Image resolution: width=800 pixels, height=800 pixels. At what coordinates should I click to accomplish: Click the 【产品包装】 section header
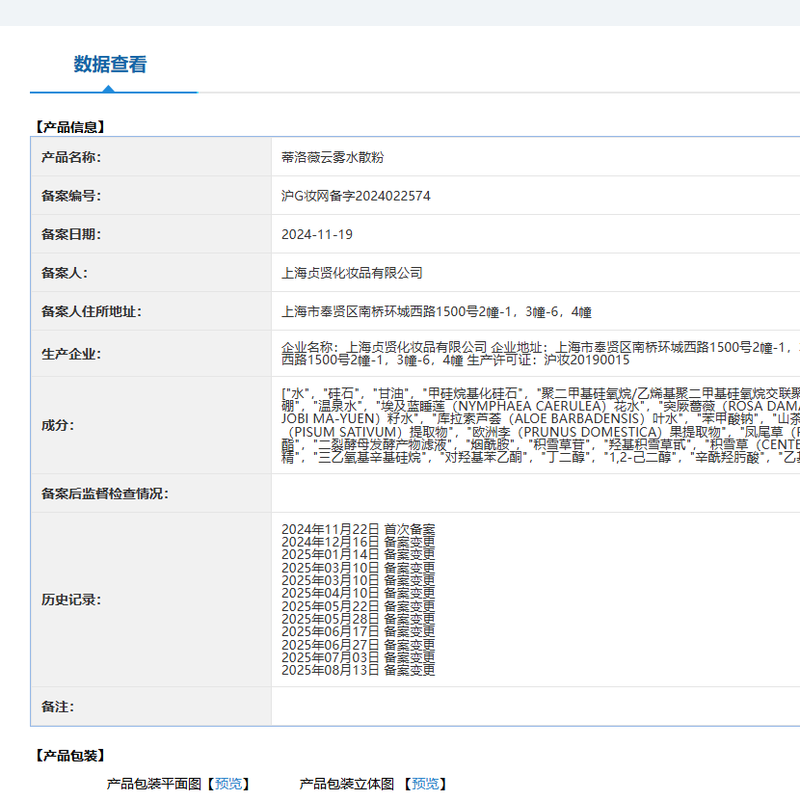(x=69, y=756)
